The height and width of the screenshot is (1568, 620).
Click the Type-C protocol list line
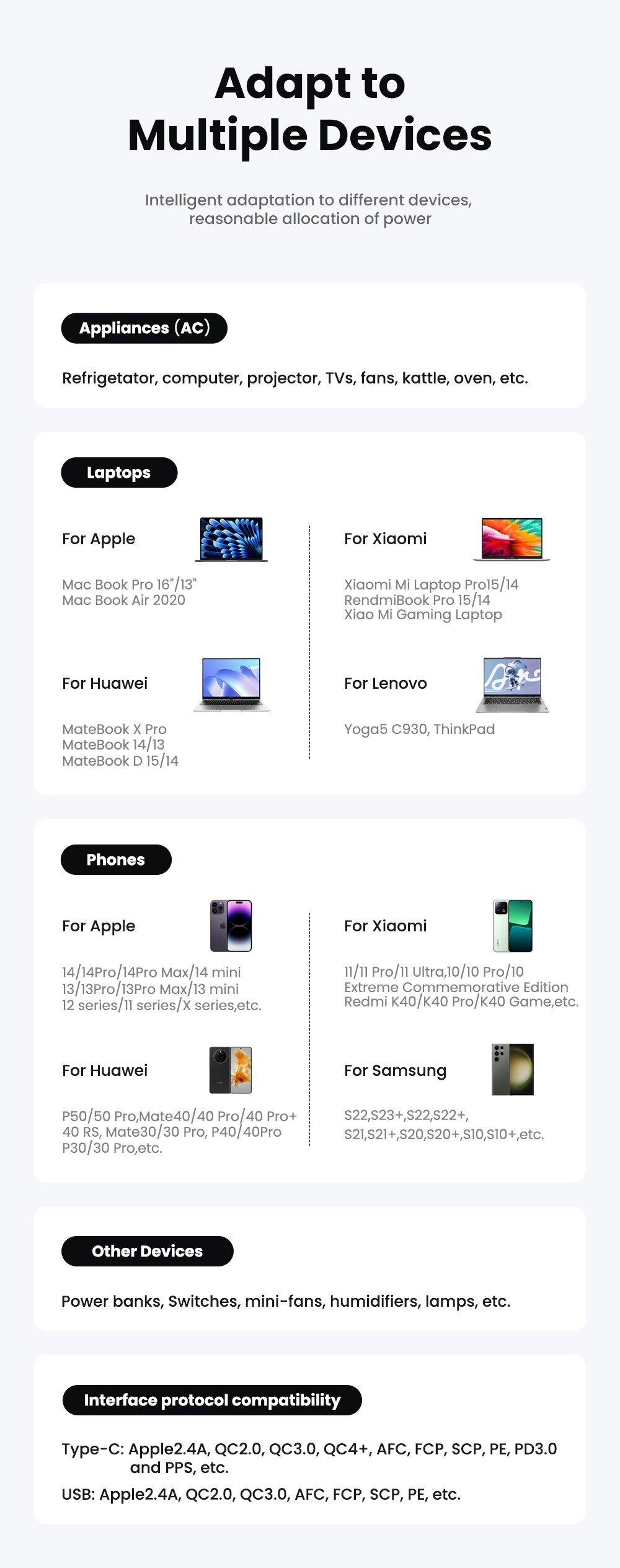click(x=309, y=1458)
